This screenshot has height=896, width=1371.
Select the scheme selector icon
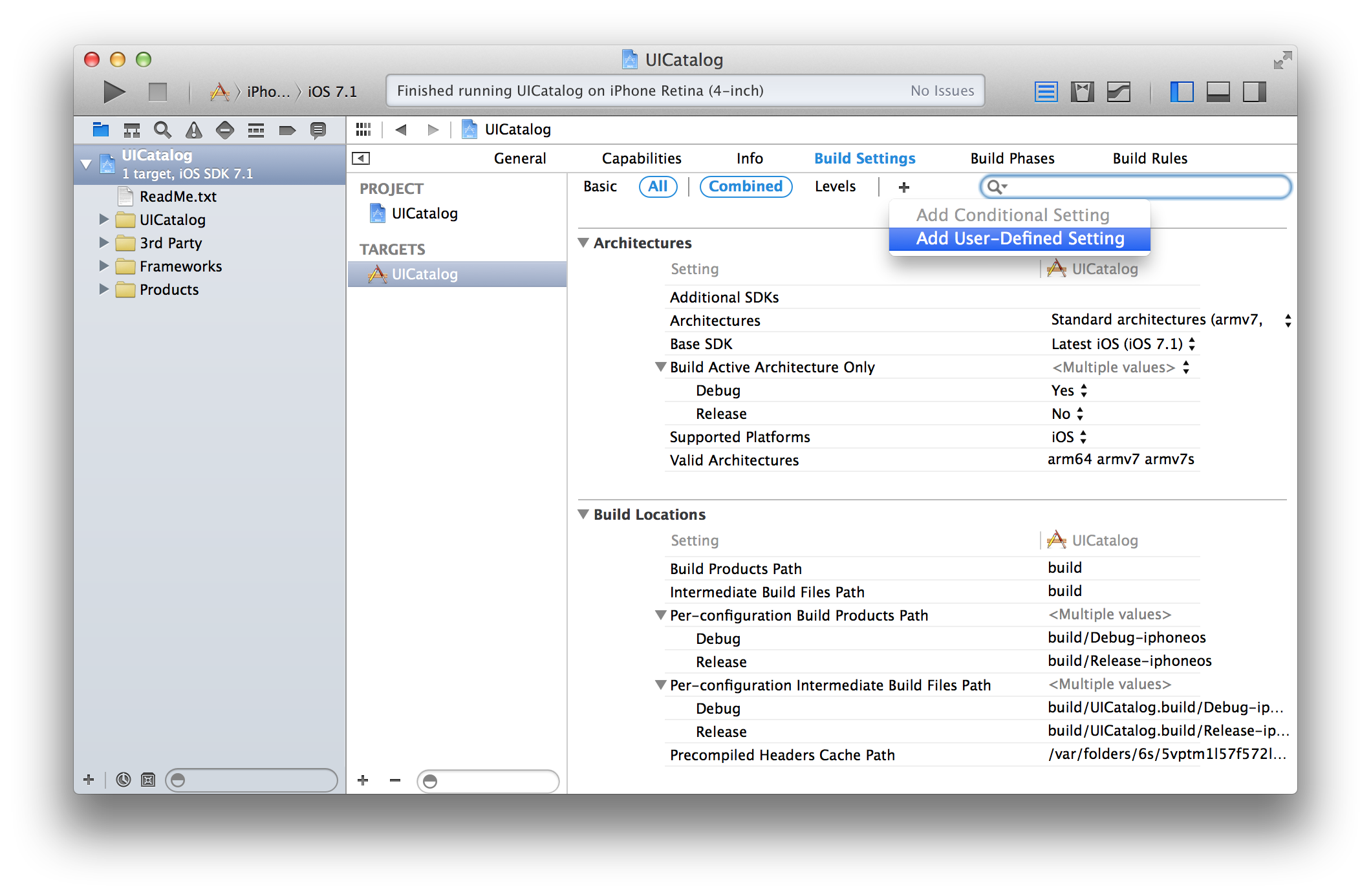213,90
